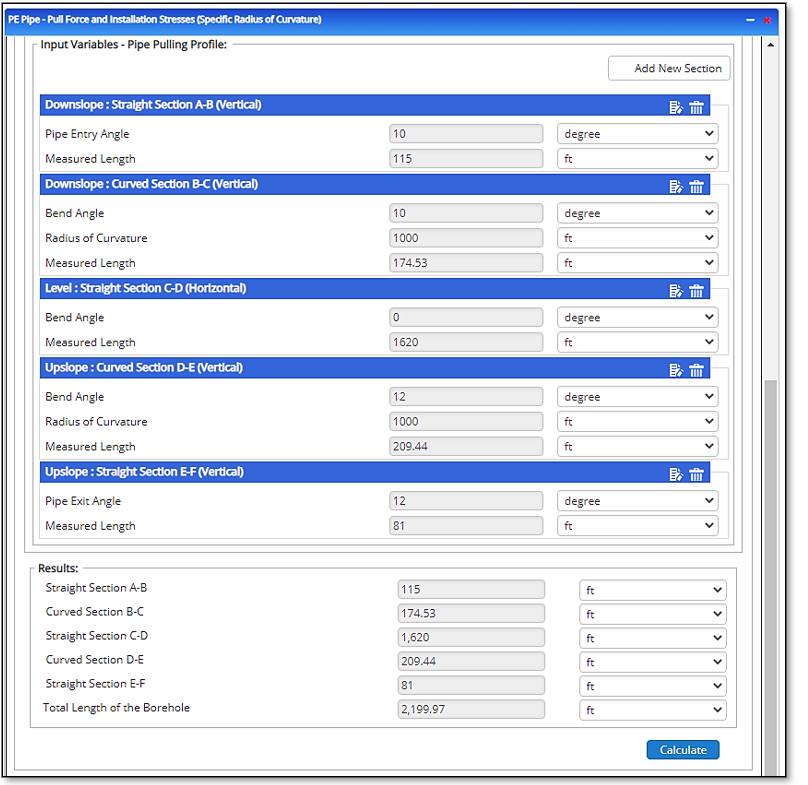Delete the Level Straight Section C-D
This screenshot has width=808, height=785.
(697, 291)
